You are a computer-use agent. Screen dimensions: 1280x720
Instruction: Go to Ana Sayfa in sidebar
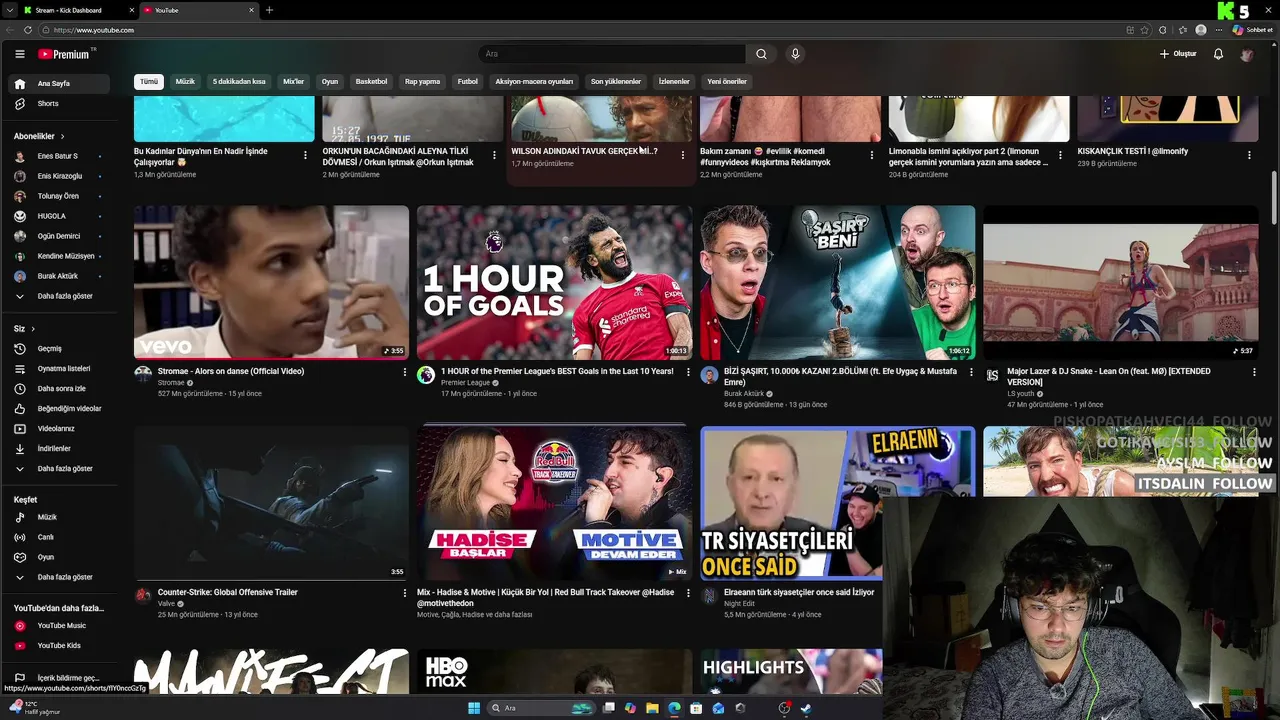pyautogui.click(x=60, y=84)
